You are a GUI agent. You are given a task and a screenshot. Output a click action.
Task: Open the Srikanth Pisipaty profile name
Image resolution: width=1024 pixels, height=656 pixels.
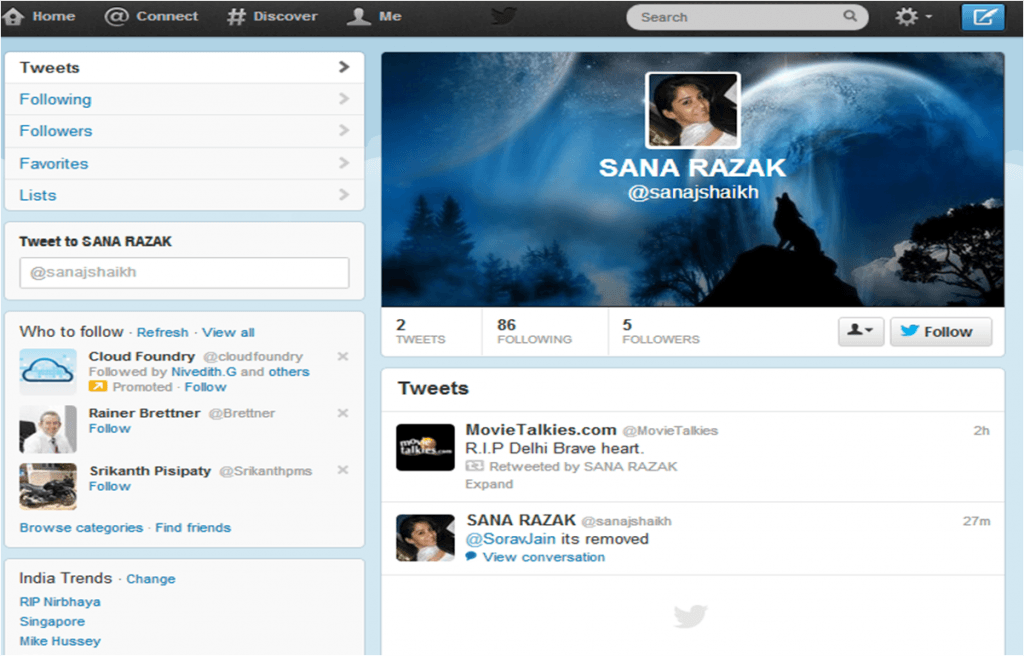click(x=150, y=471)
